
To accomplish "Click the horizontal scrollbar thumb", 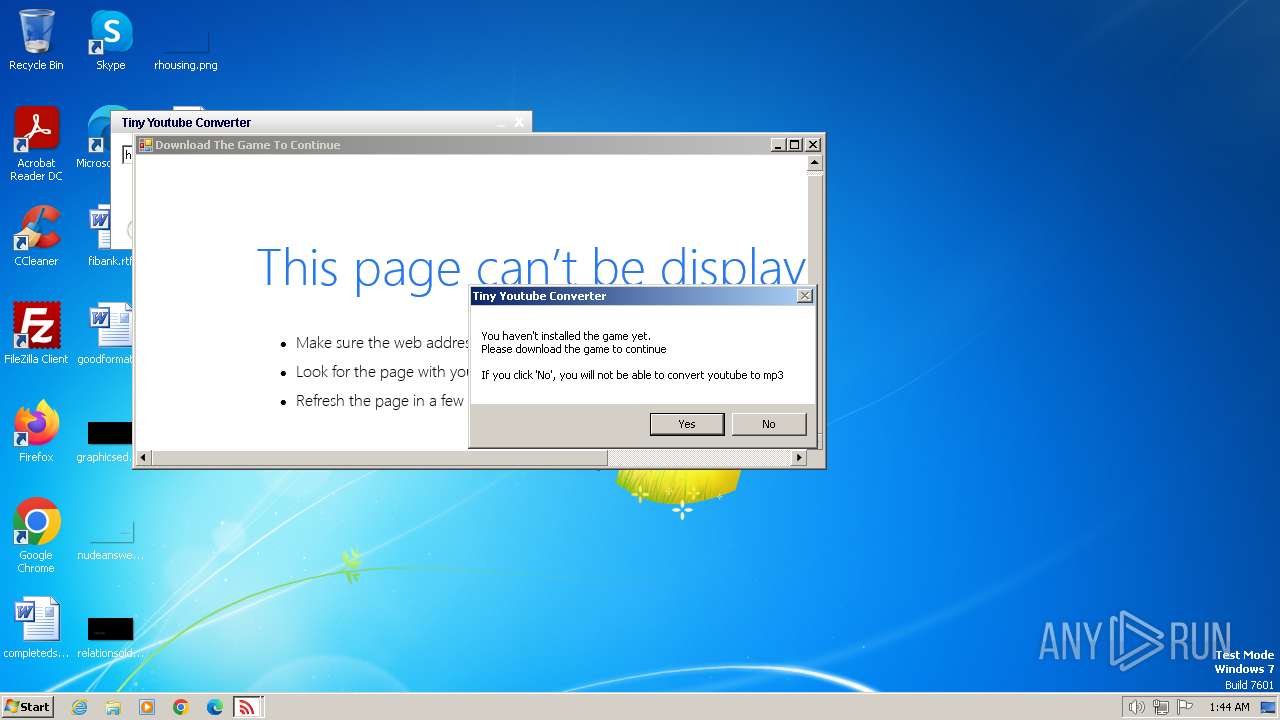I will click(x=379, y=458).
